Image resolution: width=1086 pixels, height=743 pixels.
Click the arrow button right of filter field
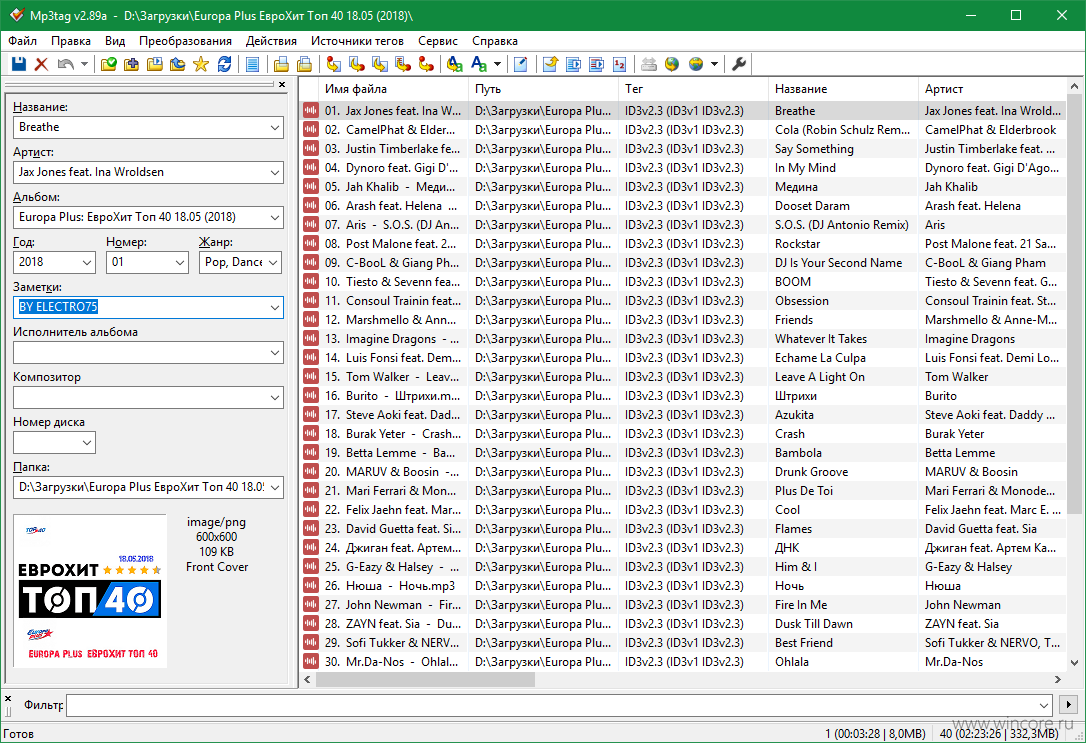click(x=1068, y=705)
